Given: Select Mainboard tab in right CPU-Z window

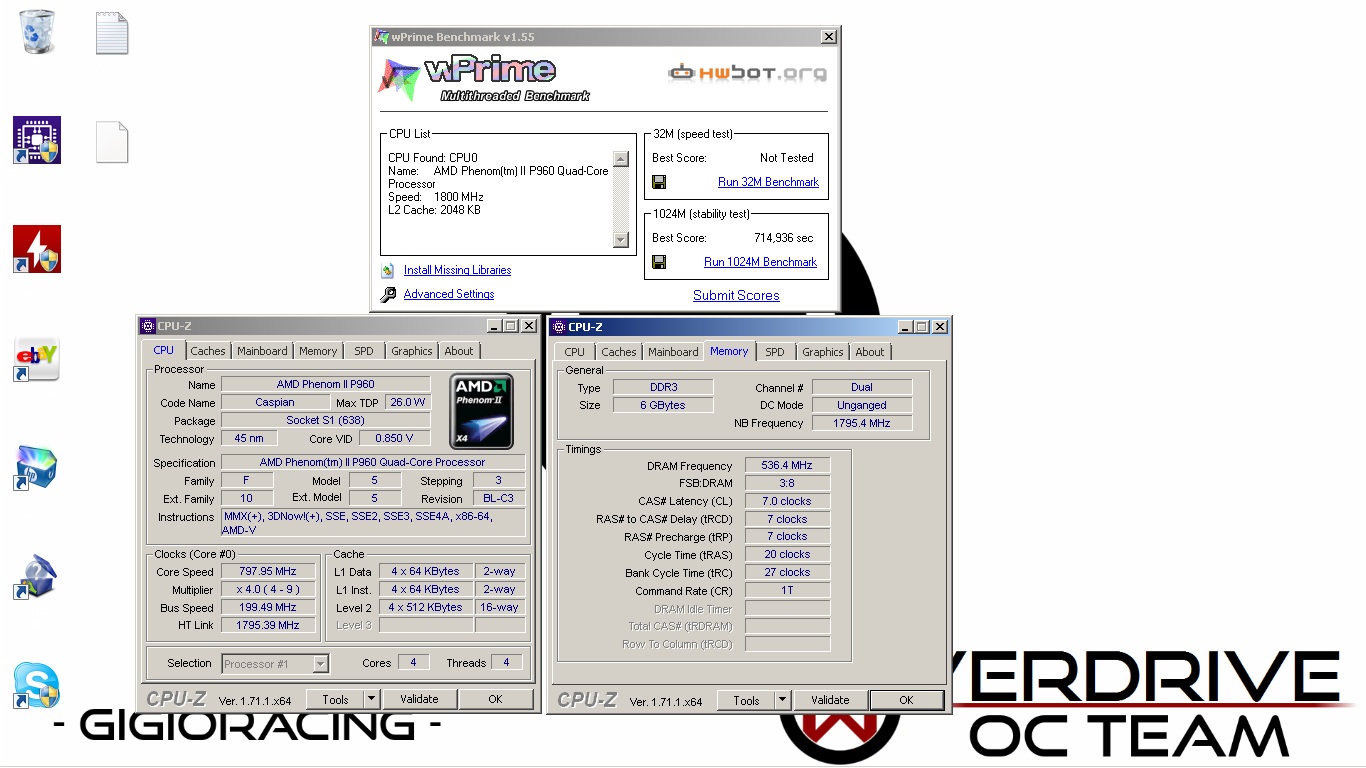Looking at the screenshot, I should [x=673, y=352].
